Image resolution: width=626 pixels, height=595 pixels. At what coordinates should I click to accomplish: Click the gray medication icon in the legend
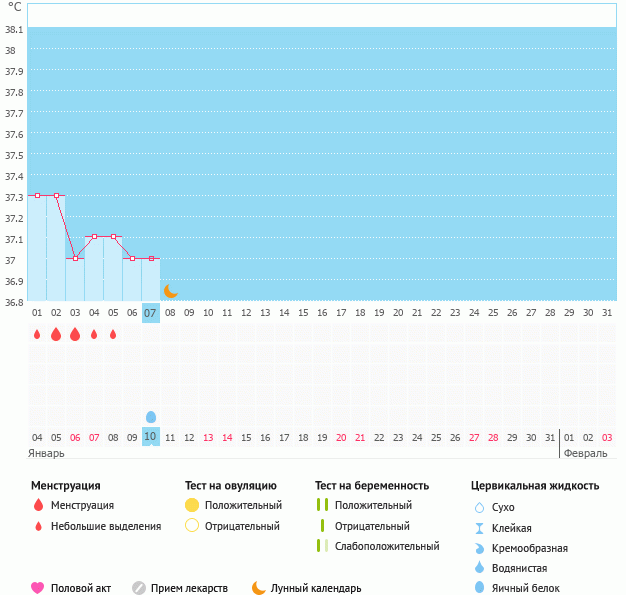(139, 588)
